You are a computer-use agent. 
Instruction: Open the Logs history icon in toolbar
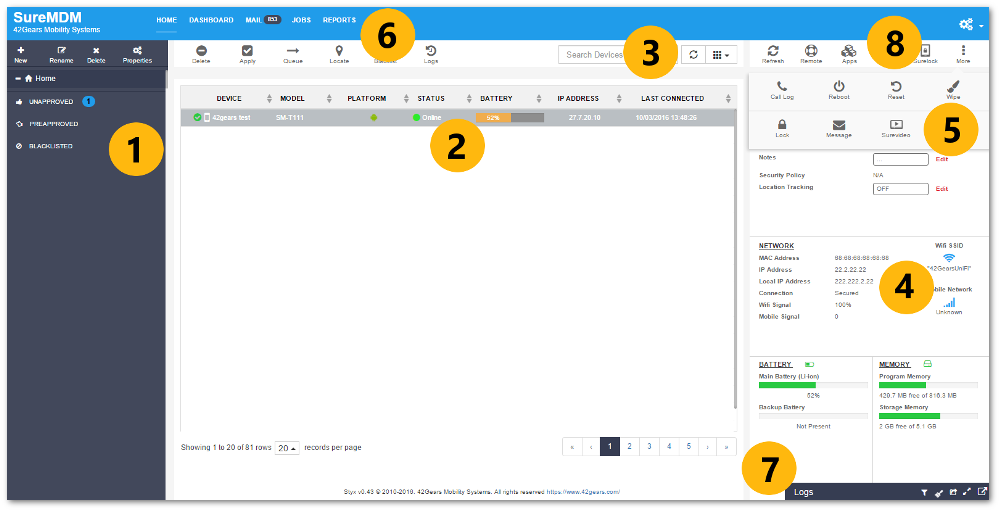coord(430,50)
